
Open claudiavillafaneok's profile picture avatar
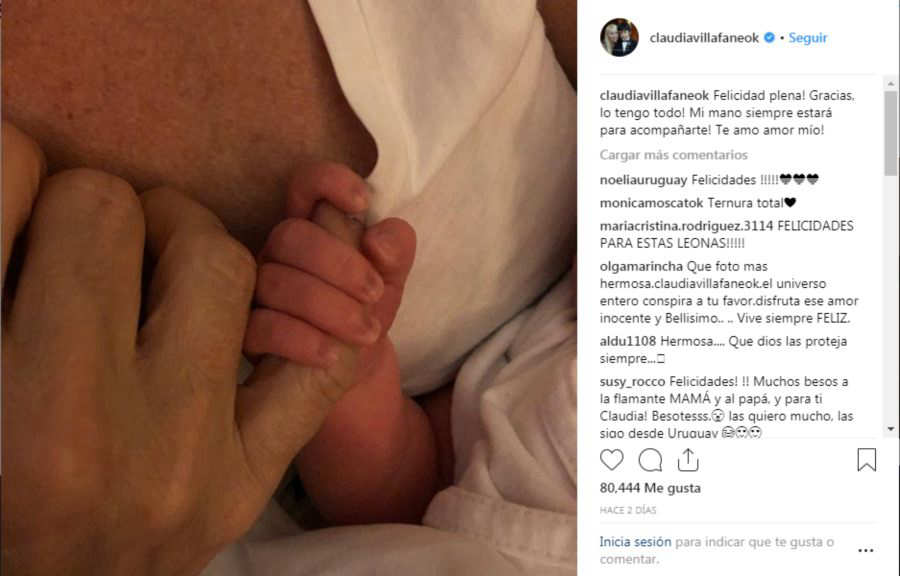pyautogui.click(x=619, y=37)
